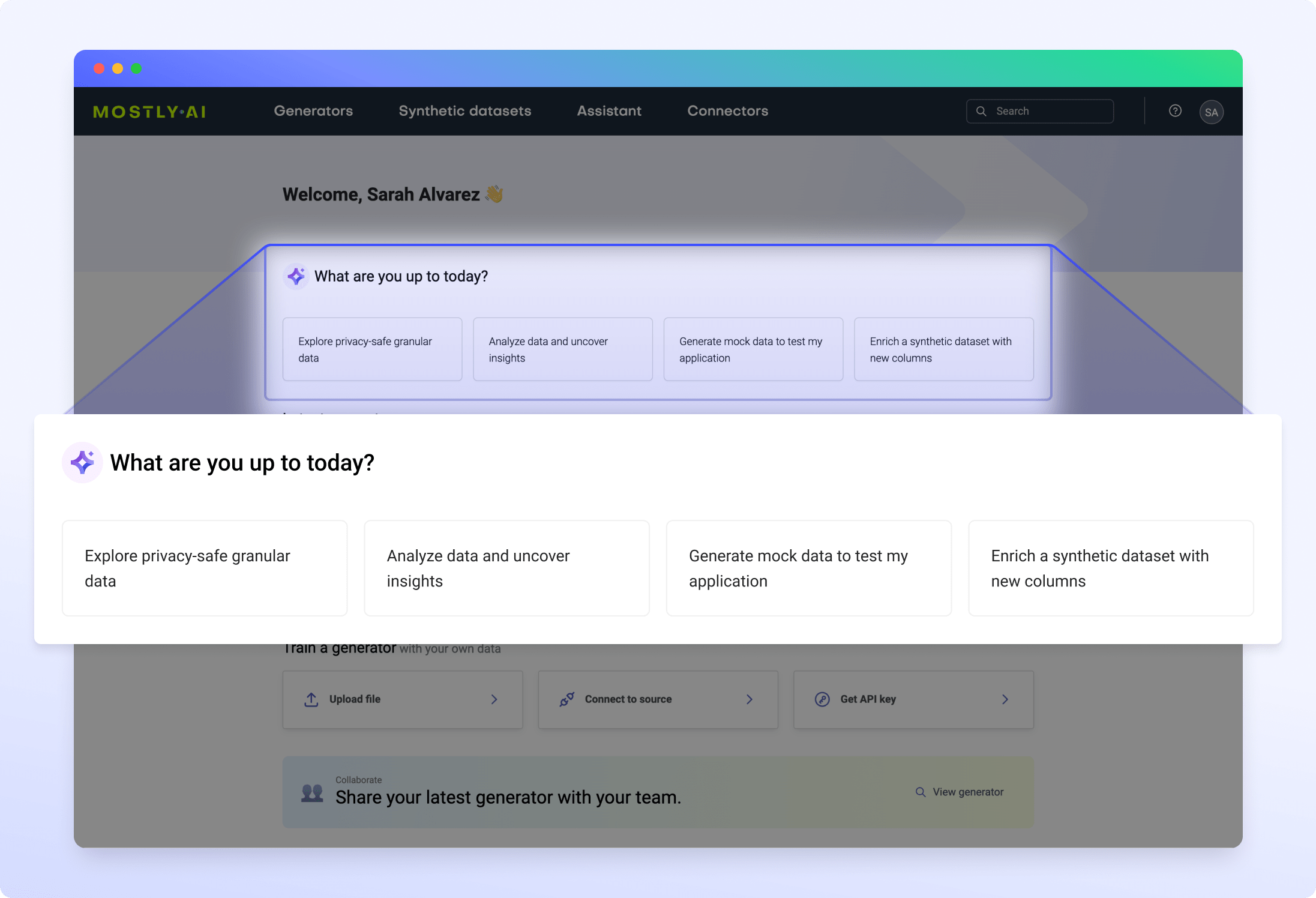Click 'Share your latest generator with your team.' text
Viewport: 1316px width, 898px height.
pyautogui.click(x=508, y=797)
